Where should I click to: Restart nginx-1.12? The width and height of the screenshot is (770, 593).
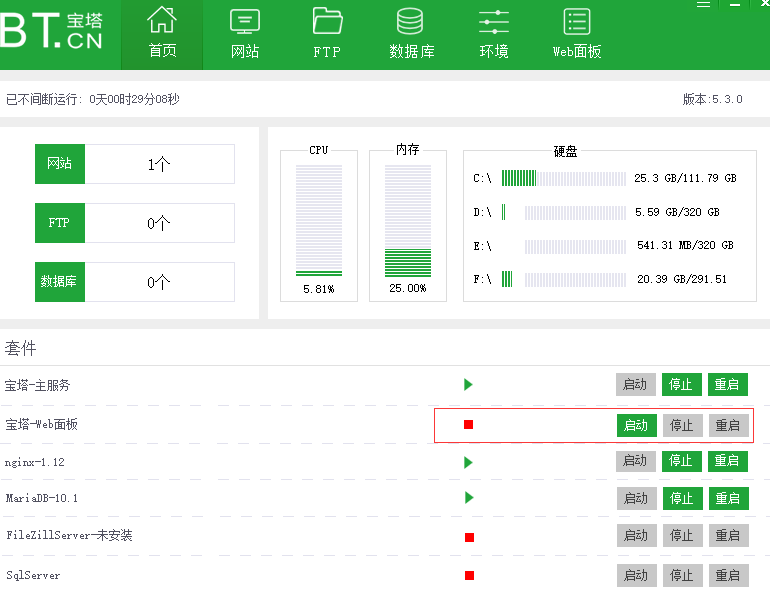coord(727,461)
